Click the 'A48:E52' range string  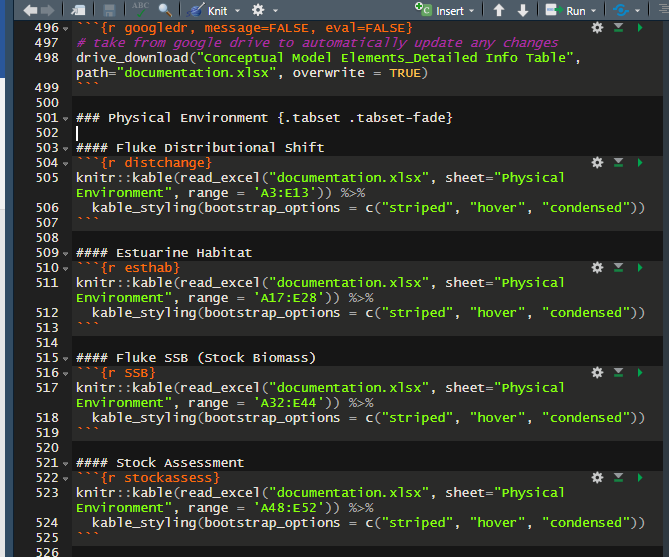291,508
